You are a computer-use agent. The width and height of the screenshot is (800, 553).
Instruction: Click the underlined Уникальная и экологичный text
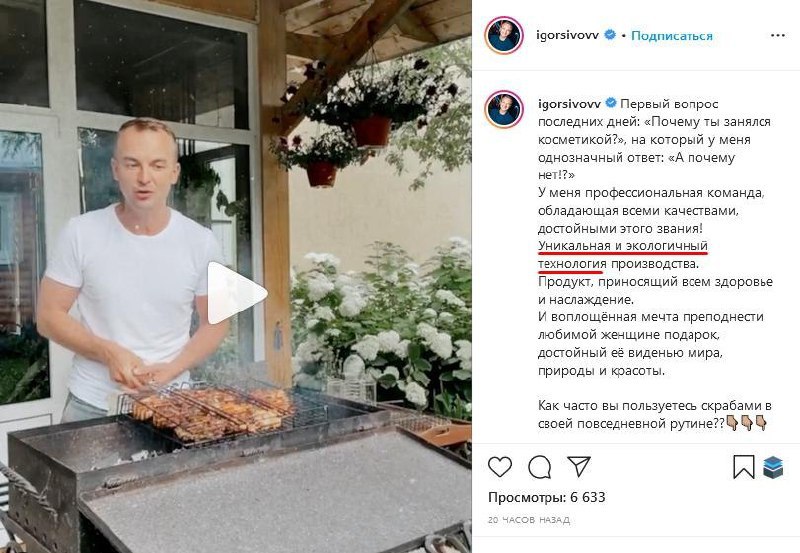tap(622, 246)
